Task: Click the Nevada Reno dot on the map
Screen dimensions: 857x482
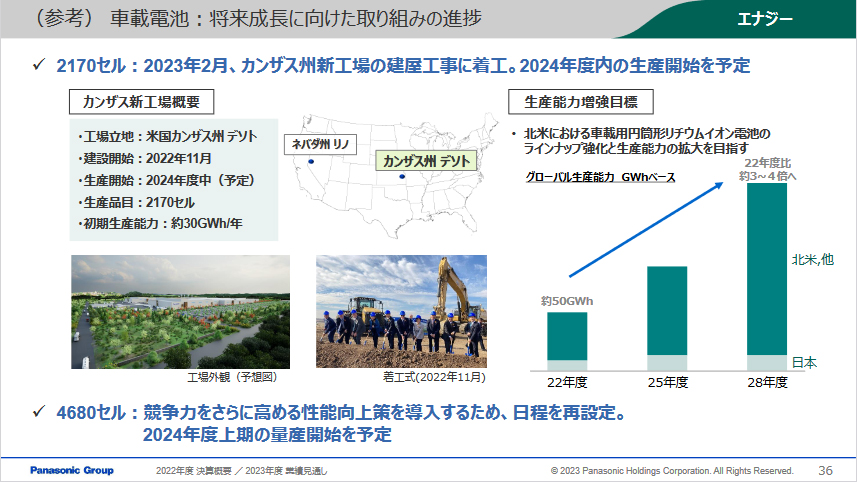Action: pos(311,161)
